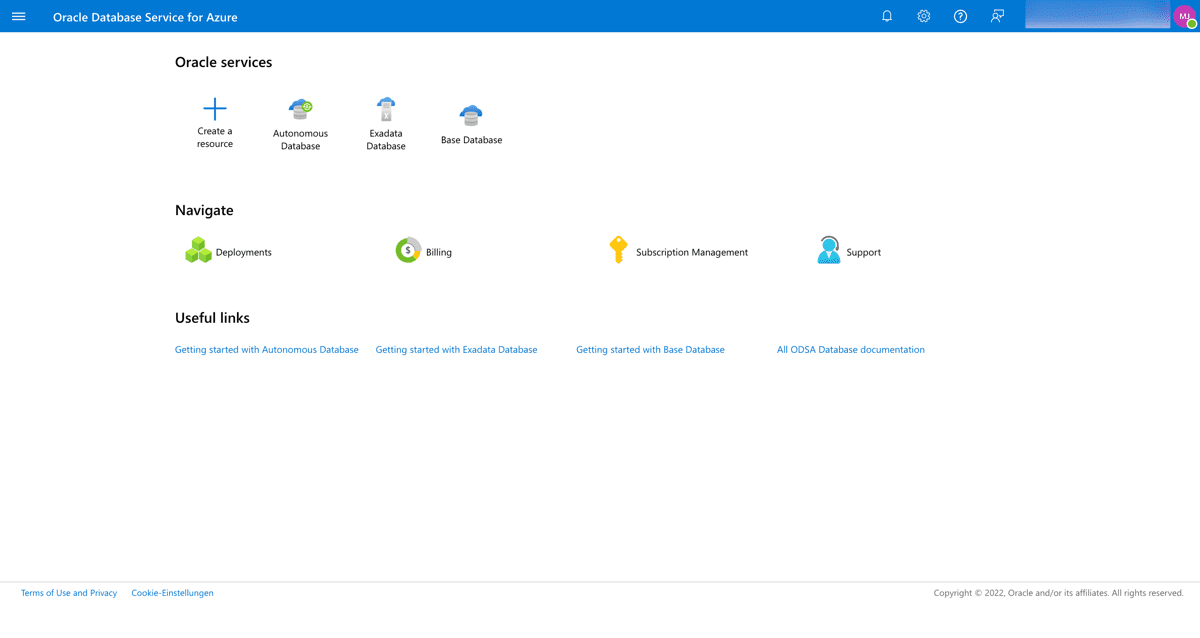The height and width of the screenshot is (638, 1200).
Task: Open Support label under Navigate
Action: pos(863,252)
